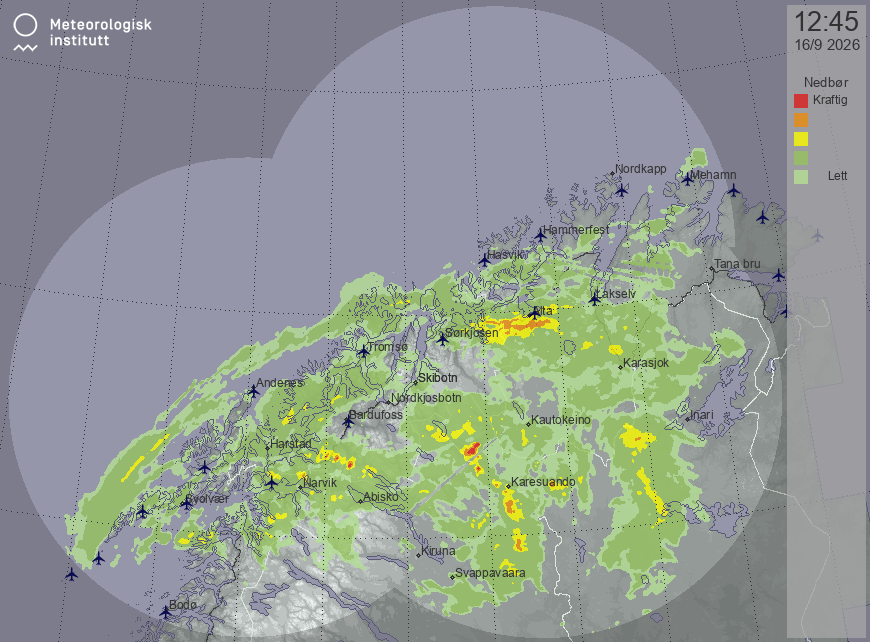
Task: Click the airport icon at Bodø
Action: coord(165,612)
